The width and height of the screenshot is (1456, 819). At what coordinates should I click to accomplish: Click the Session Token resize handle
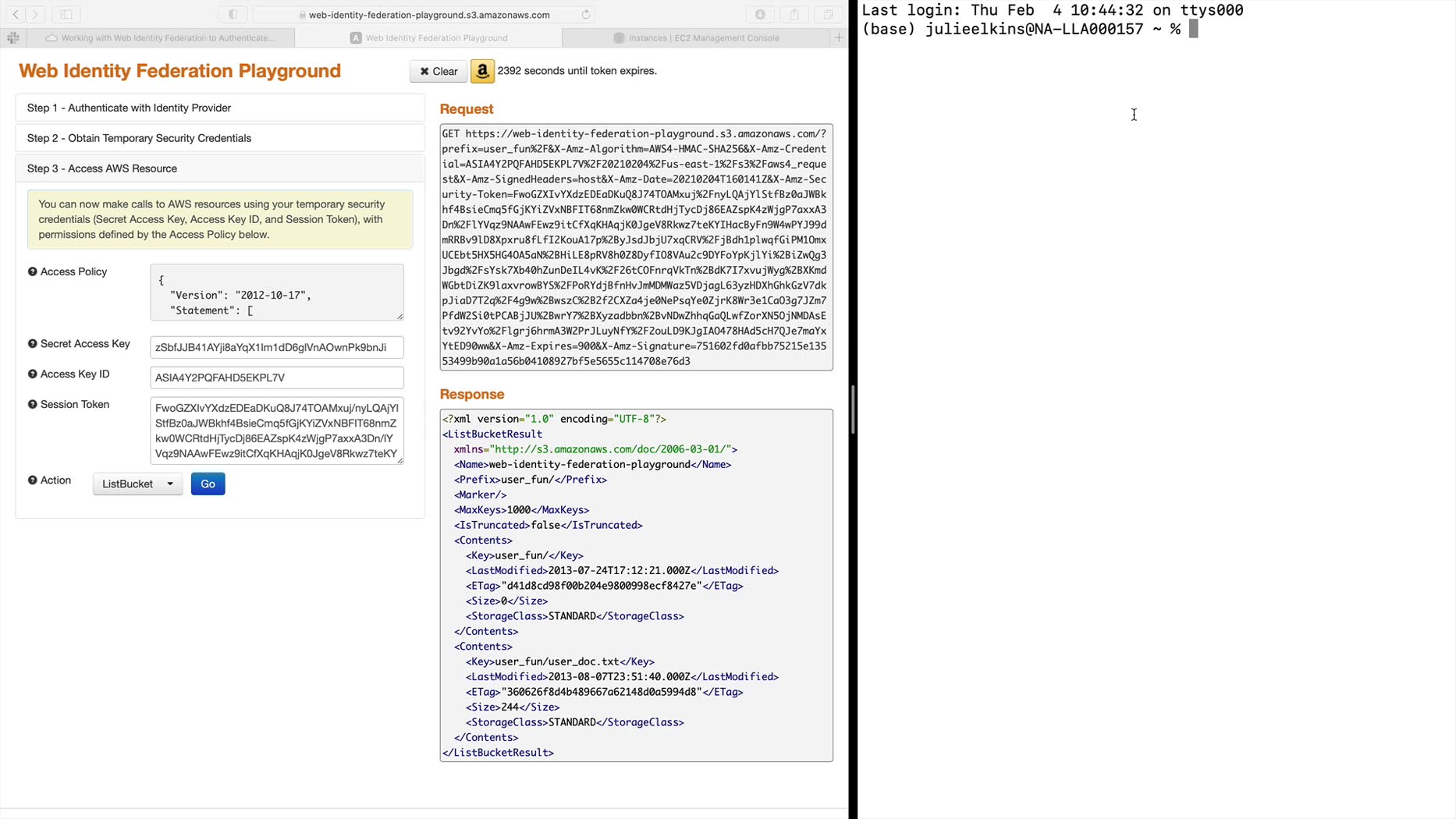click(400, 459)
